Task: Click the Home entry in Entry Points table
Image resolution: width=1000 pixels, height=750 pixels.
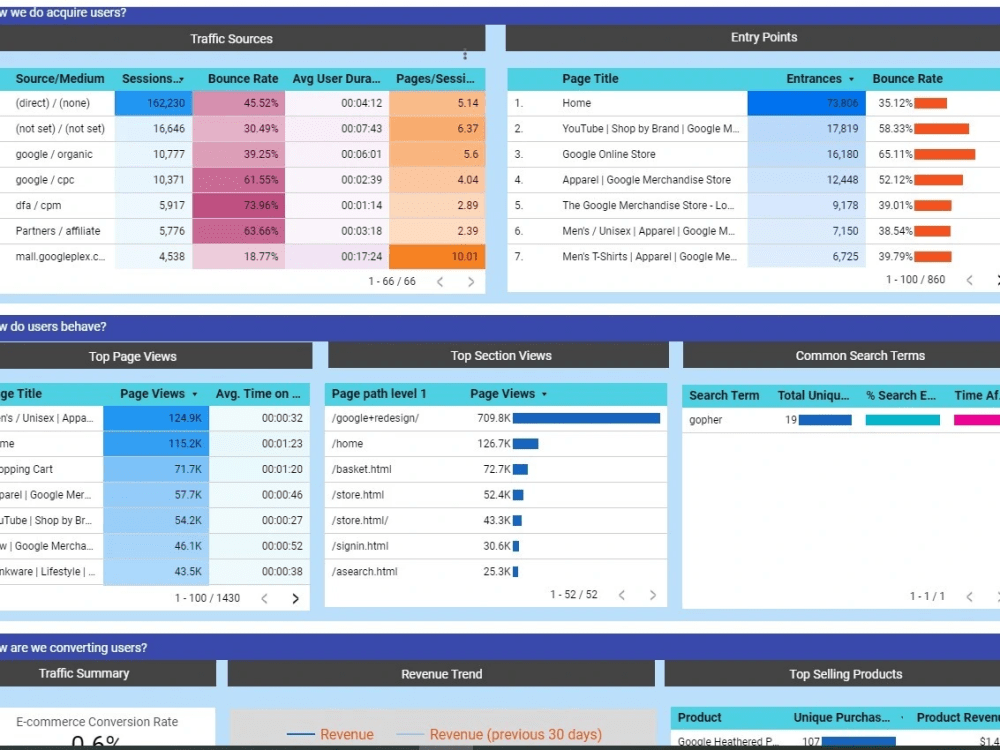Action: click(x=574, y=103)
